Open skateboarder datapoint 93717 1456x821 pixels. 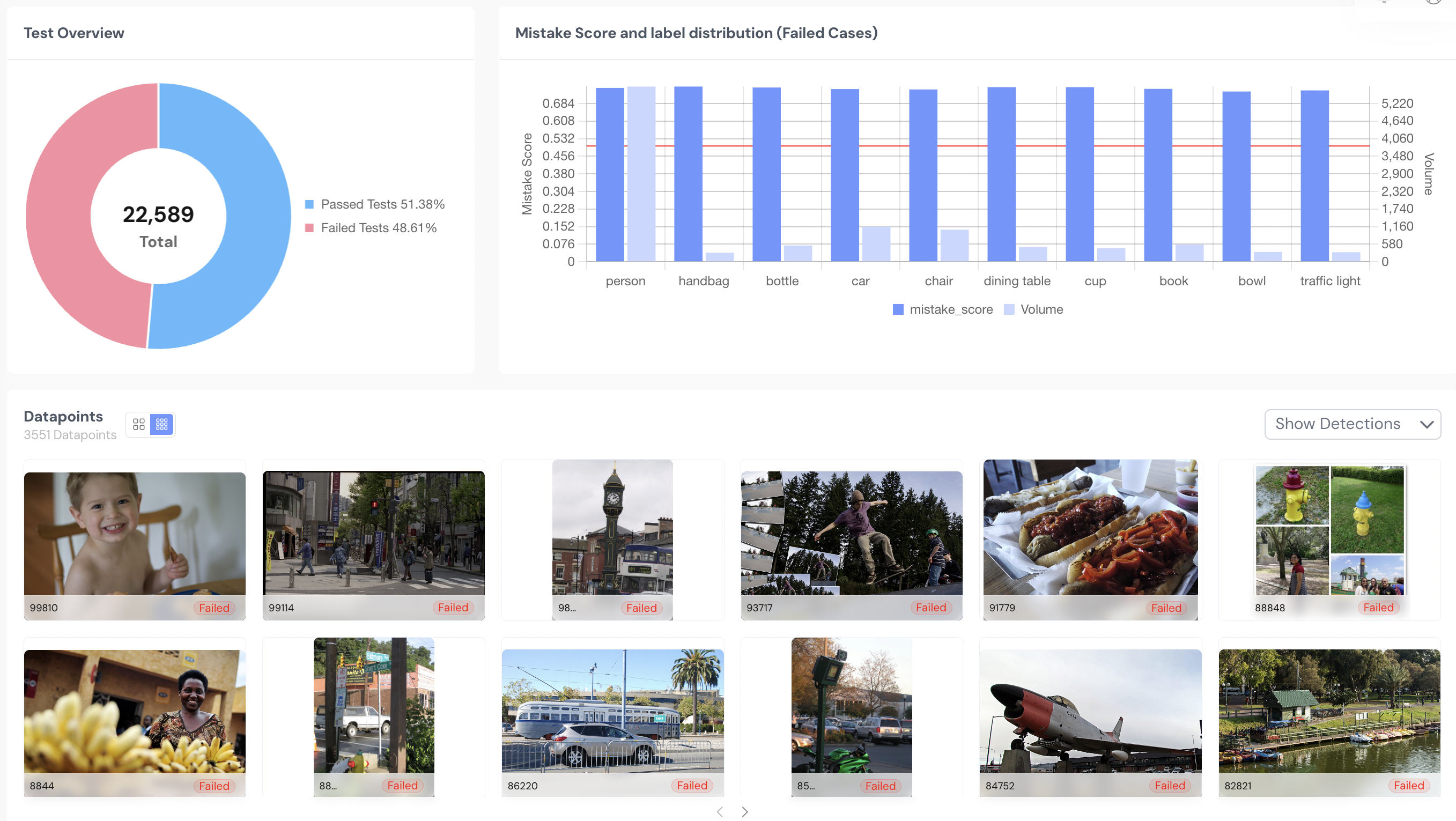(851, 534)
